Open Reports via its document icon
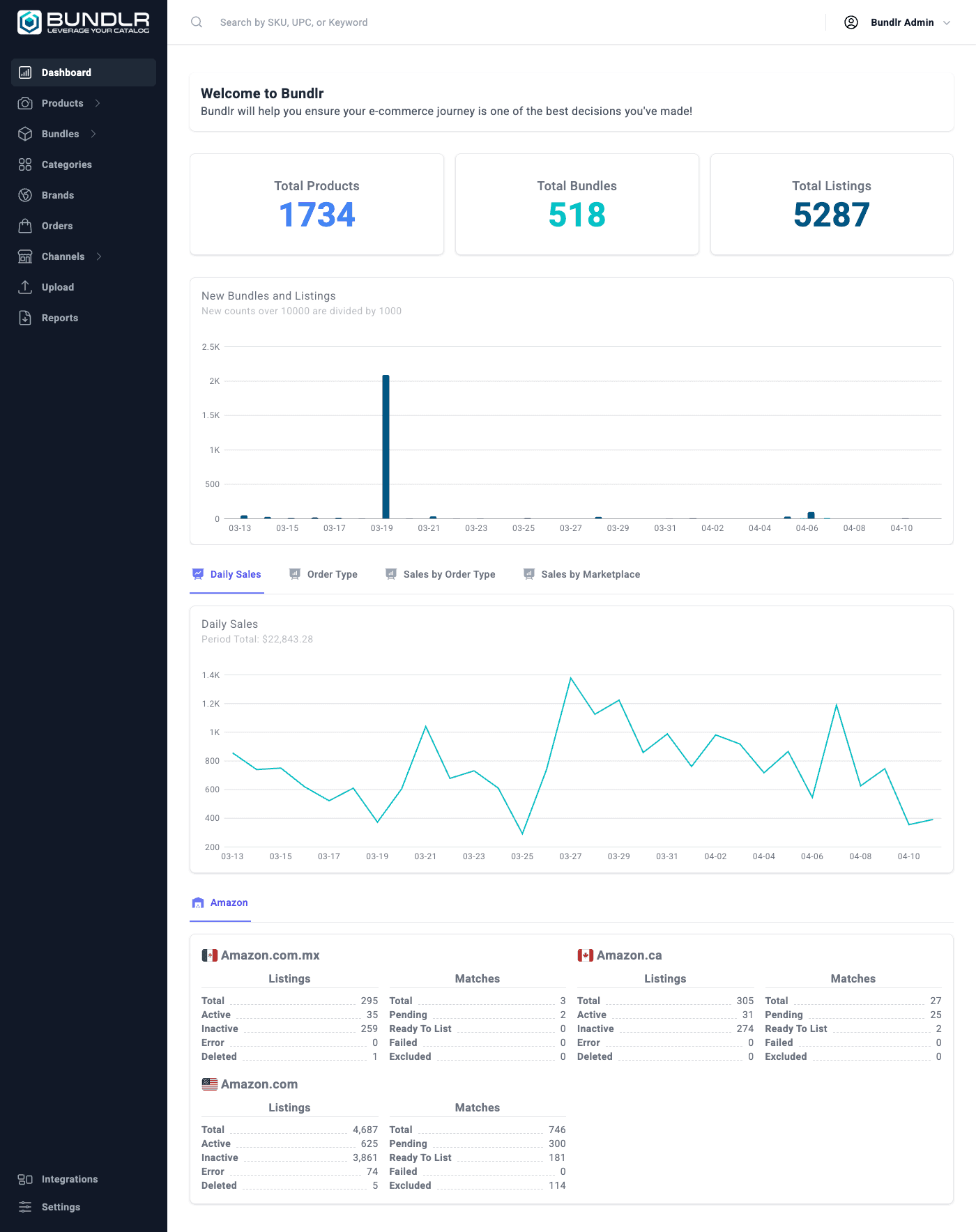Viewport: 976px width, 1232px height. pyautogui.click(x=25, y=318)
